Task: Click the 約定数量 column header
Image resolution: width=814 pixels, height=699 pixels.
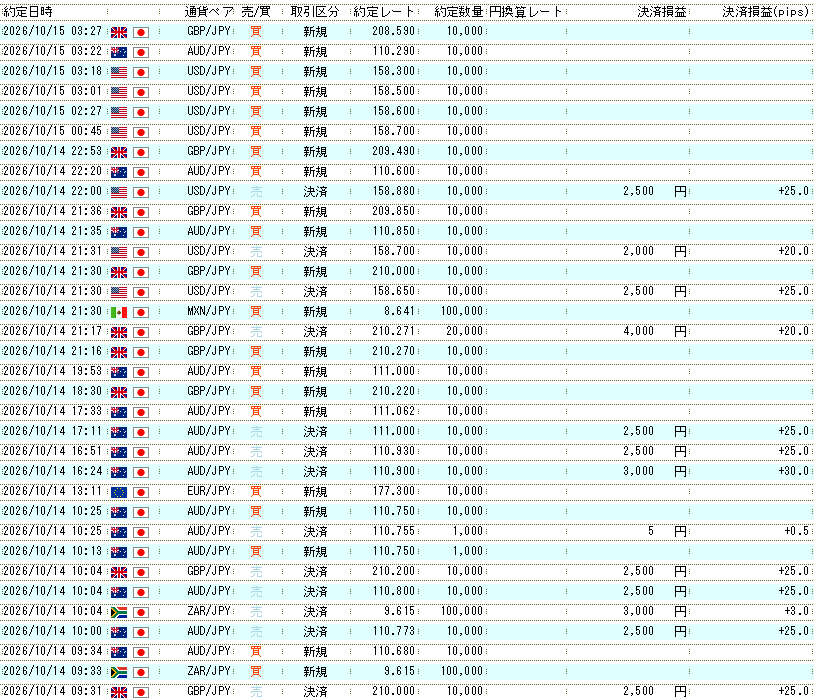Action: (458, 11)
